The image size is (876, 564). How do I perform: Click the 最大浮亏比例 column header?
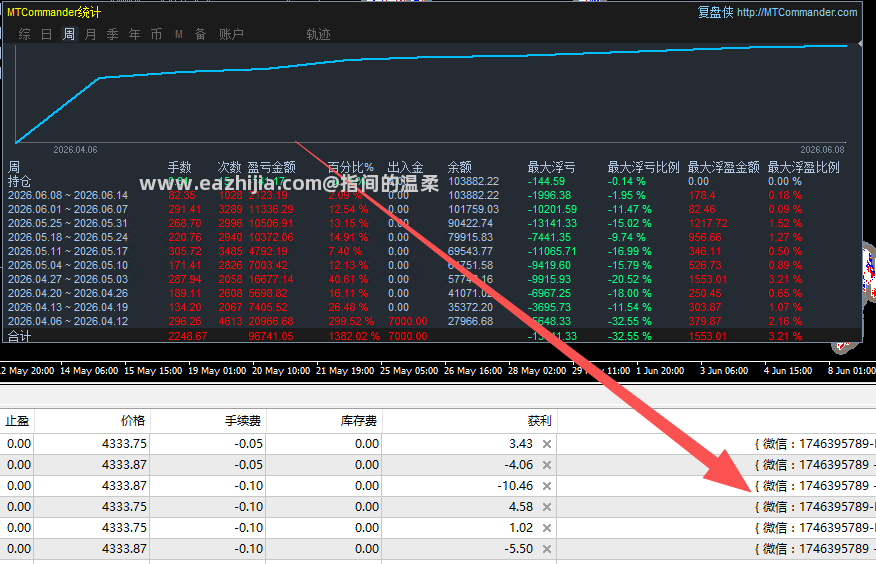644,167
